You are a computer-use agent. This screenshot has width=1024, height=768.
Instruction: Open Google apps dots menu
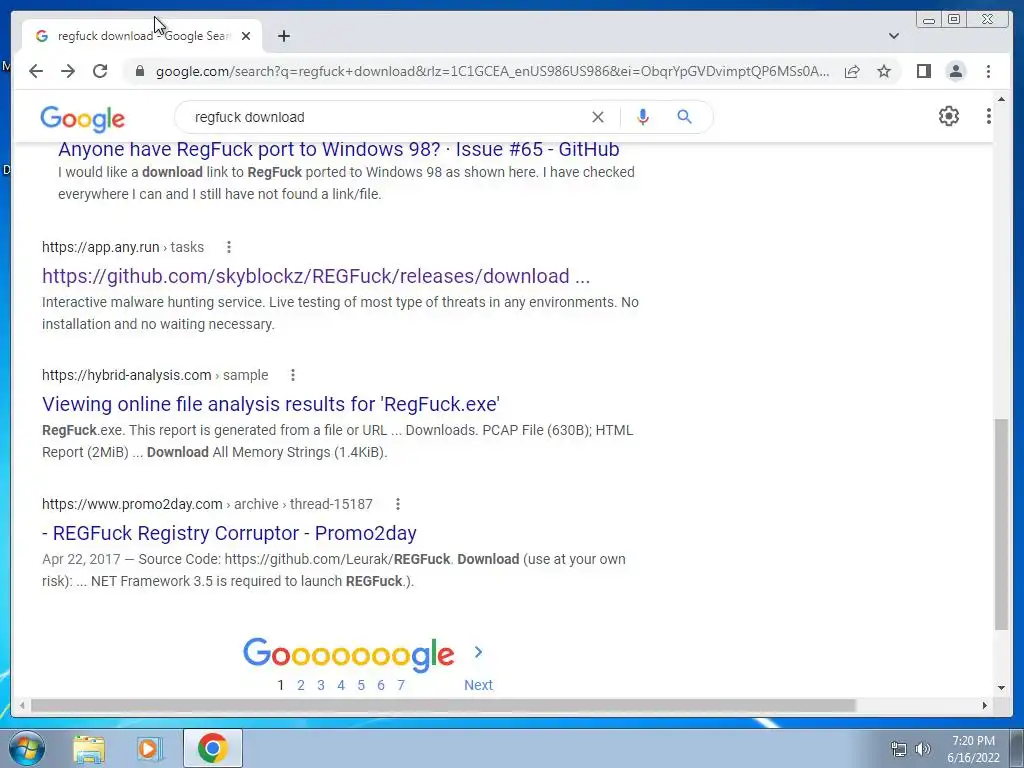(988, 116)
